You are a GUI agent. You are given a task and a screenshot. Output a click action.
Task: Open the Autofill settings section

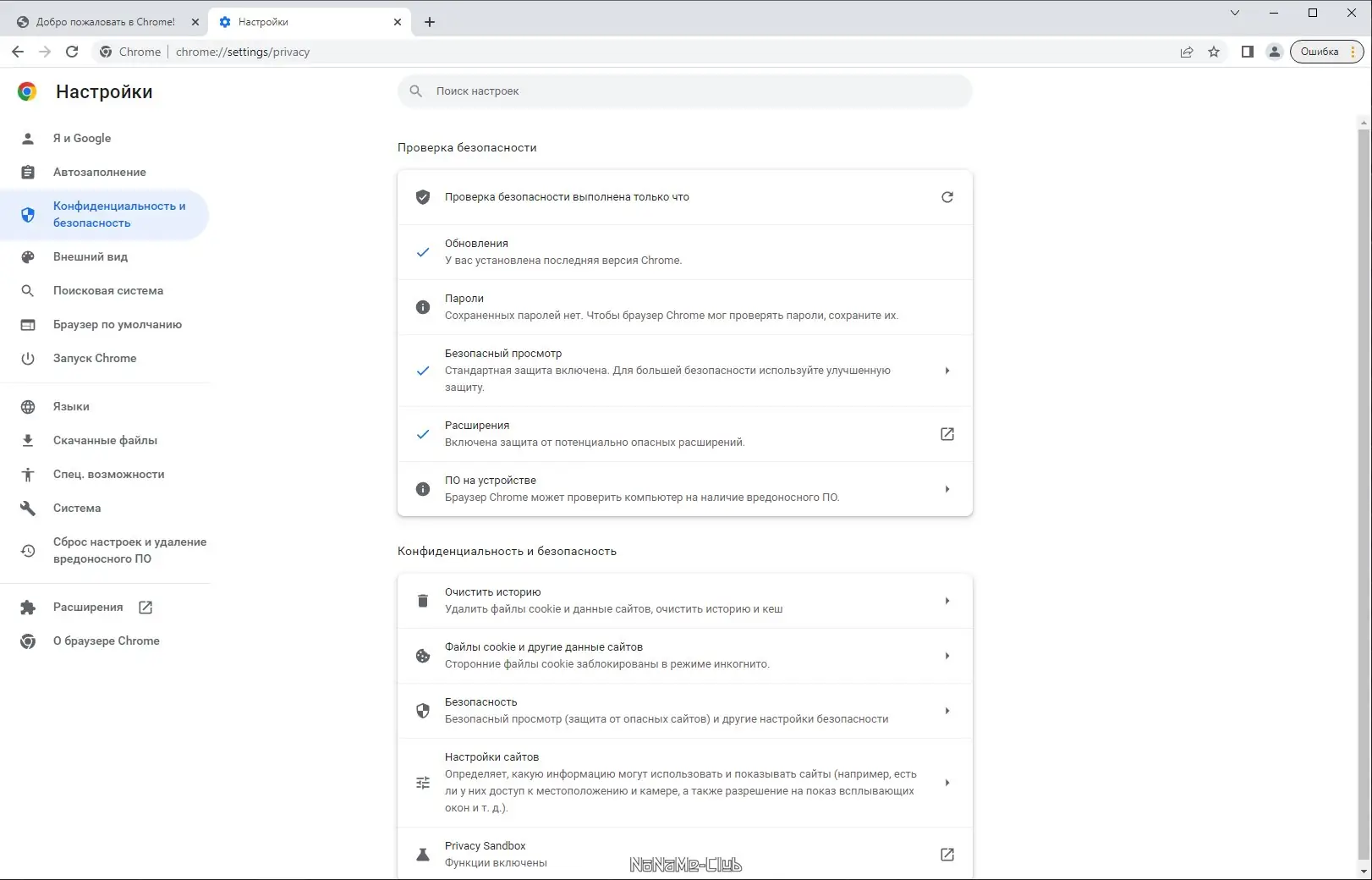pos(99,172)
